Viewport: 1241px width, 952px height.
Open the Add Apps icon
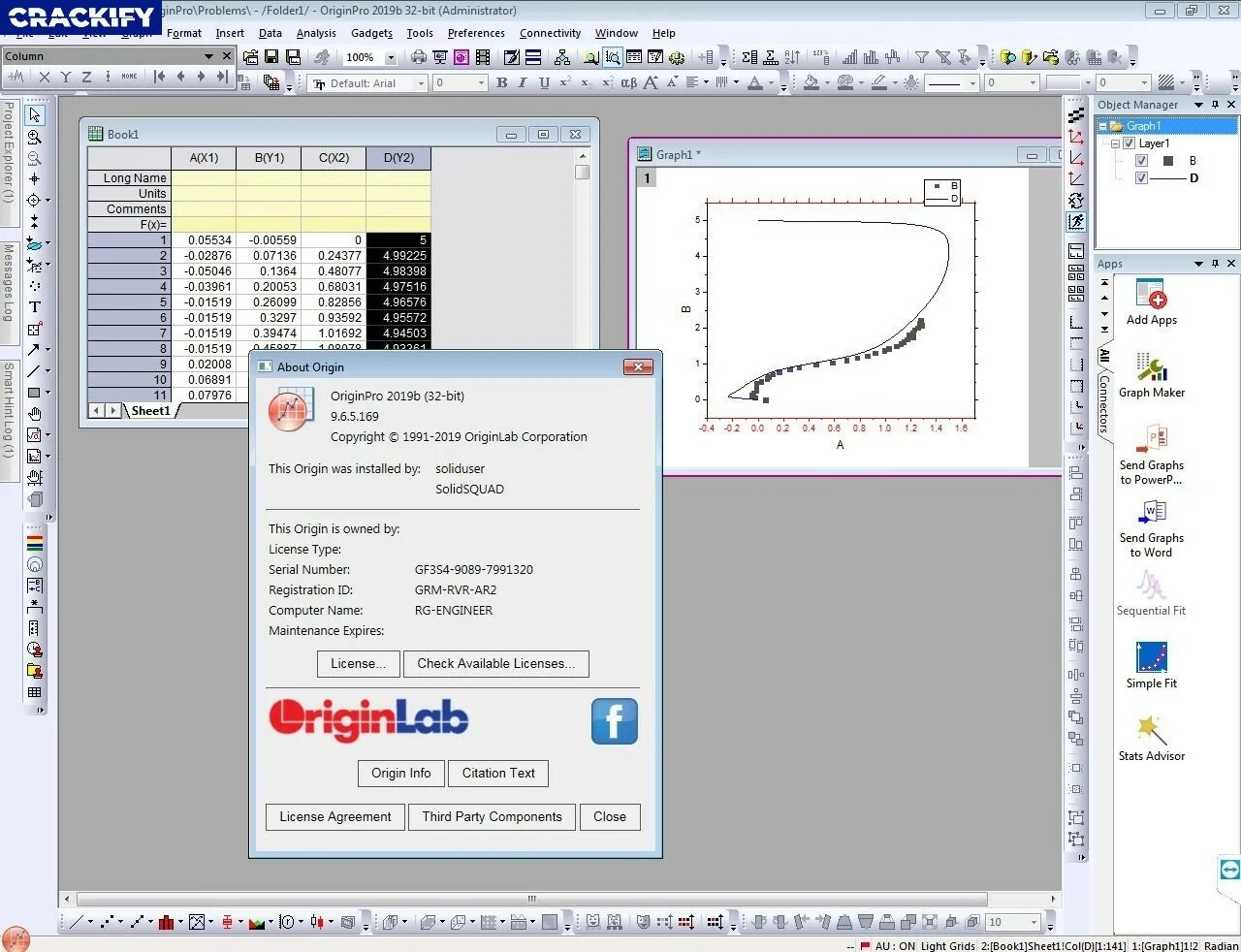click(1152, 302)
